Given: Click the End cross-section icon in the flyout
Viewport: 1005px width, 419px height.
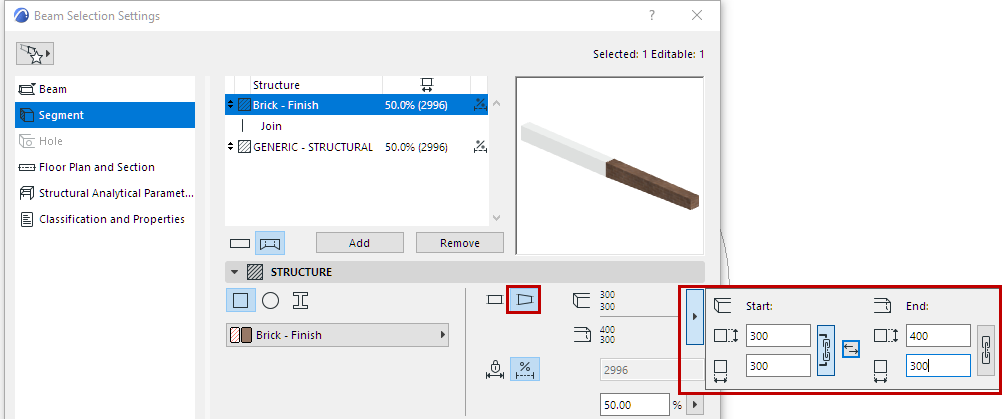Looking at the screenshot, I should [x=883, y=306].
